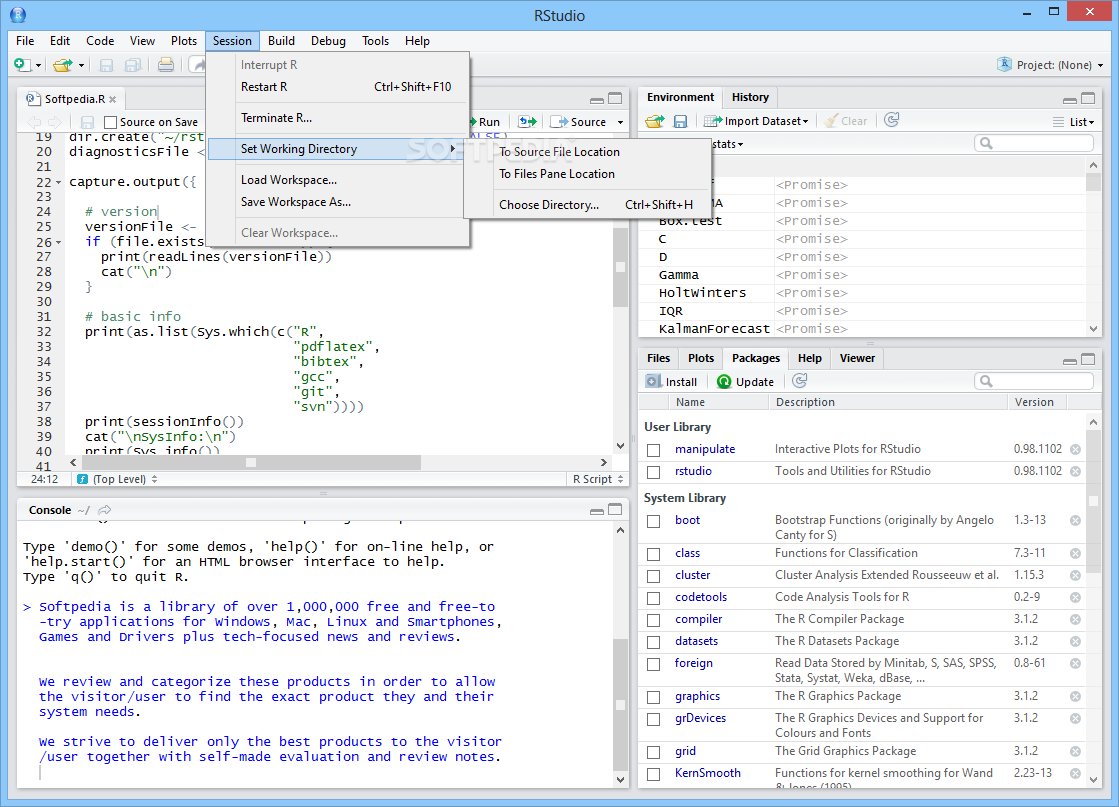Maximize the Environment pane
The image size is (1119, 807).
pos(1088,98)
